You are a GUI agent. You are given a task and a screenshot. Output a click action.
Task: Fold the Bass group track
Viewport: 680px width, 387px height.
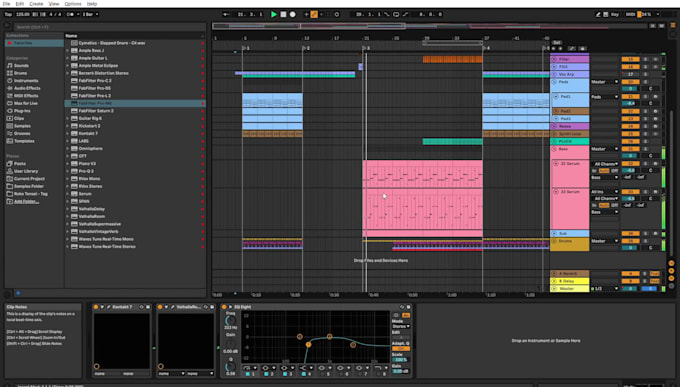[554, 149]
